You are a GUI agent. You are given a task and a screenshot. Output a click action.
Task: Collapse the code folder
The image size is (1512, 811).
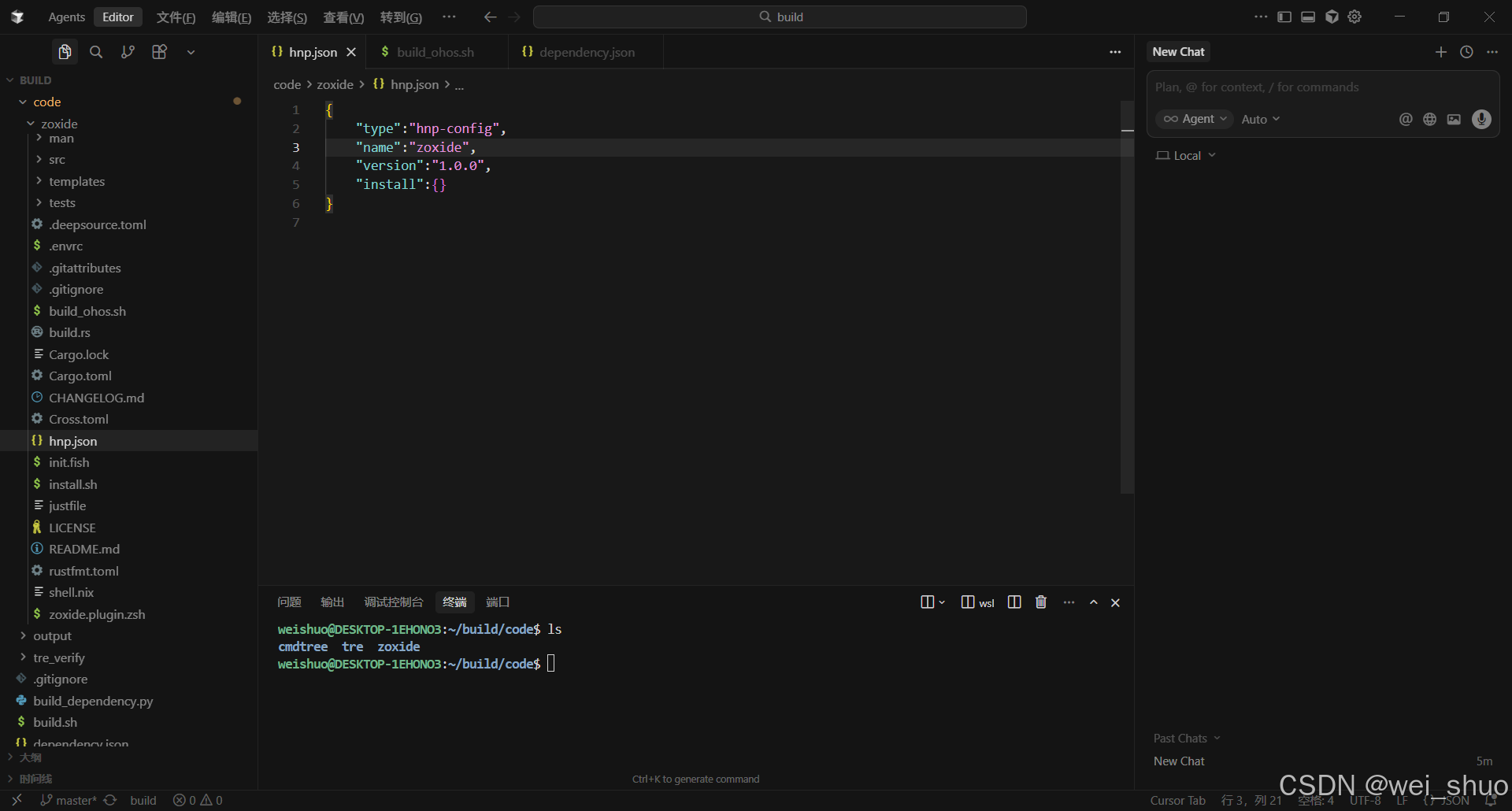pos(23,102)
